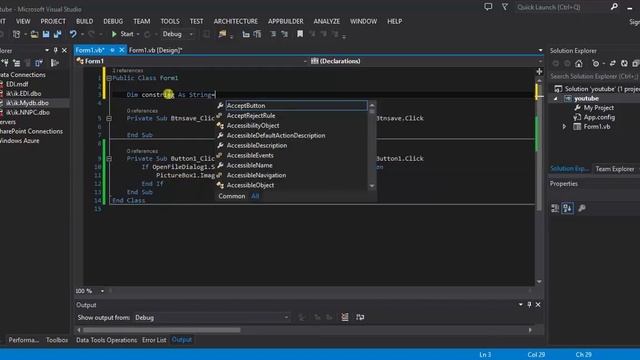Open the PROJECT menu
Viewport: 640px width, 360px height.
tap(53, 21)
